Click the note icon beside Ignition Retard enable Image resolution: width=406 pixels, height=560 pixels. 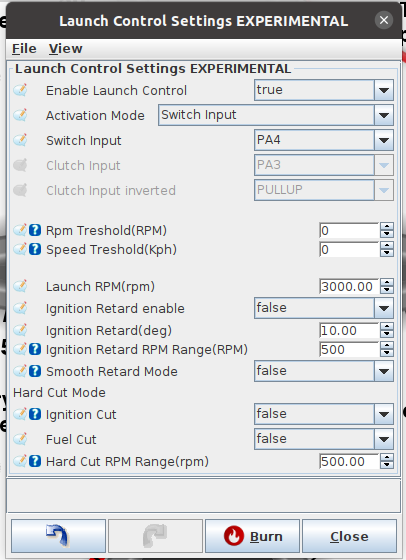tap(20, 308)
